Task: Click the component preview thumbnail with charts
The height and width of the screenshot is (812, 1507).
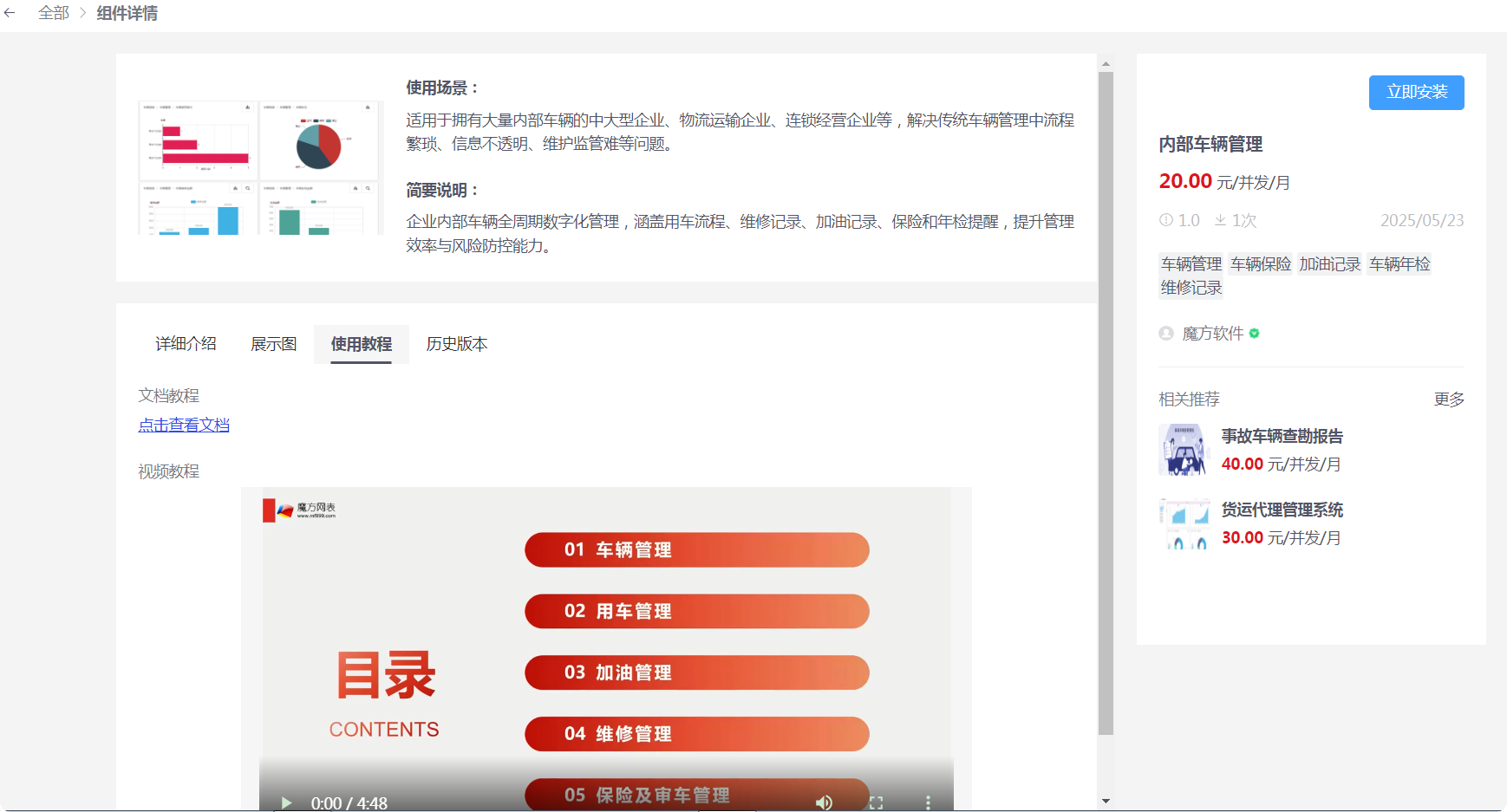Action: (259, 167)
